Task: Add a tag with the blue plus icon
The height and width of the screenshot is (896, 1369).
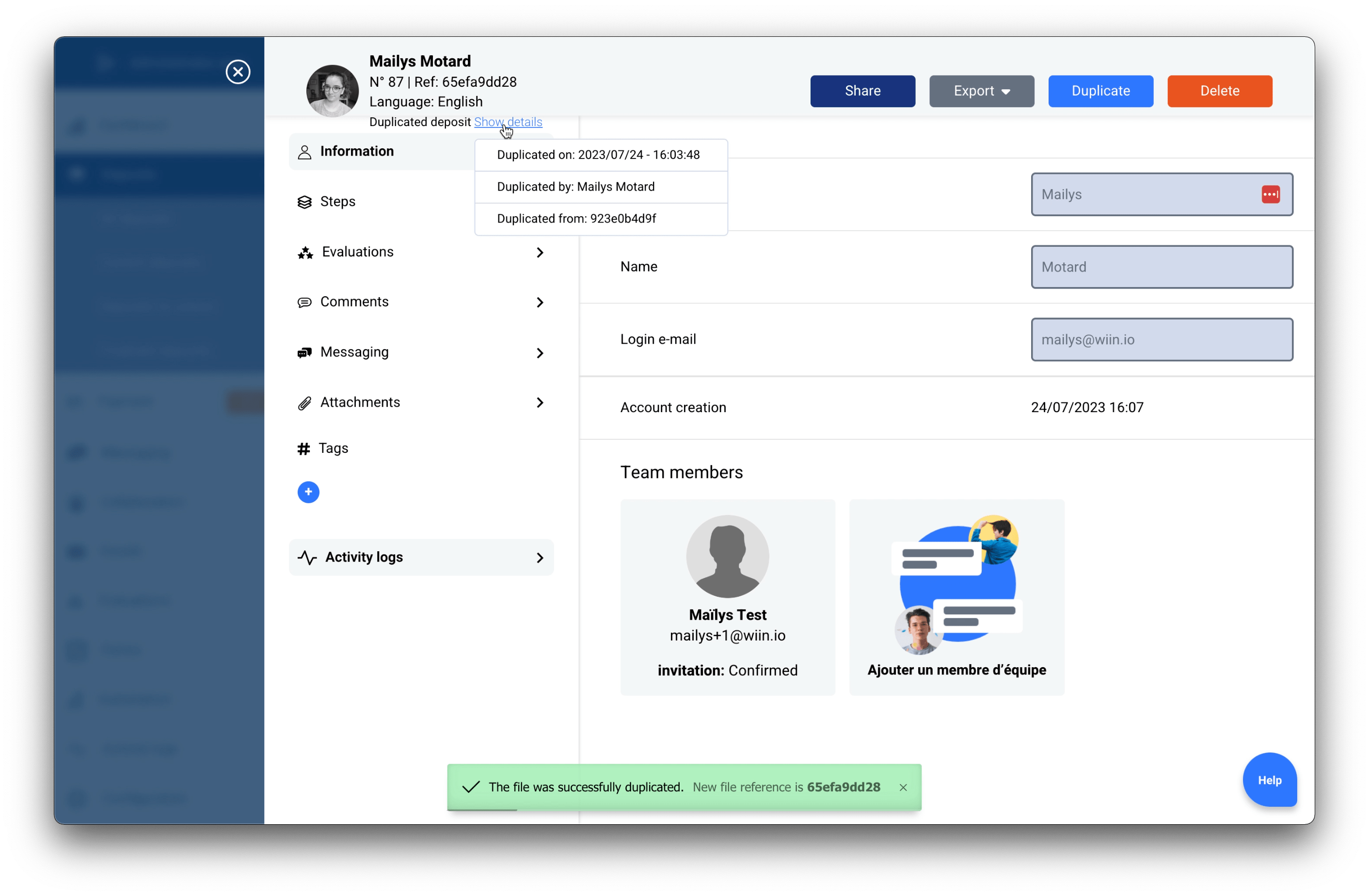Action: [x=308, y=492]
